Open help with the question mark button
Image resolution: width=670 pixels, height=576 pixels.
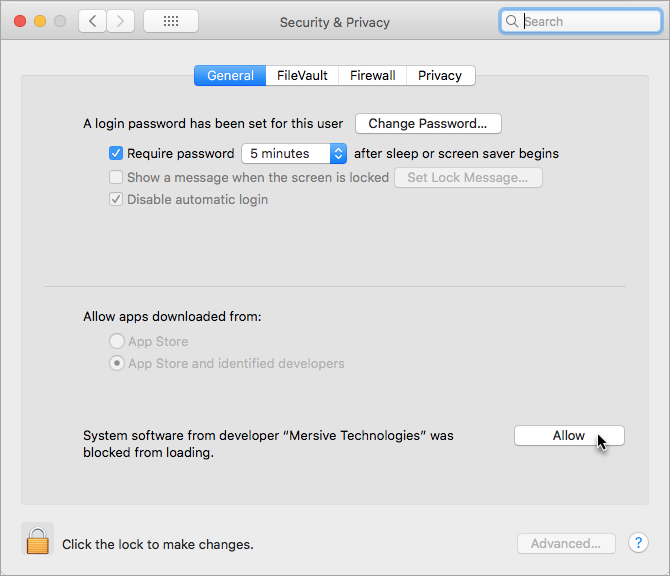pyautogui.click(x=638, y=543)
